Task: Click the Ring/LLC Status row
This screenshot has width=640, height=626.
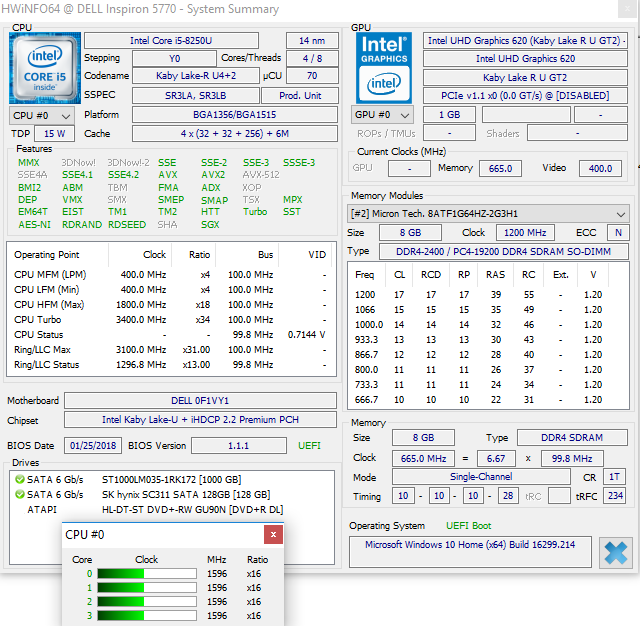Action: 171,364
